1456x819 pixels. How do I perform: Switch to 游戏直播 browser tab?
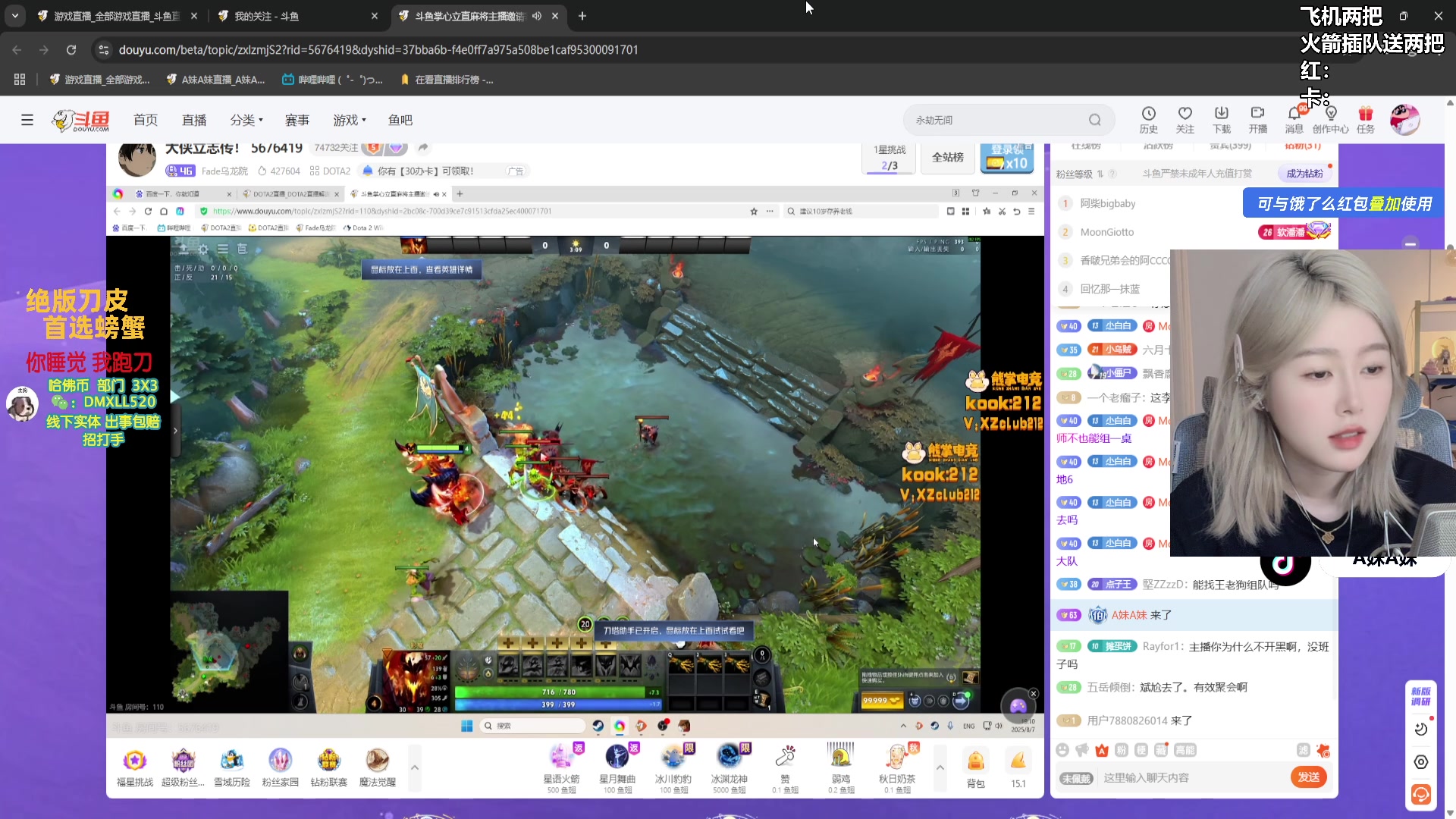[117, 15]
